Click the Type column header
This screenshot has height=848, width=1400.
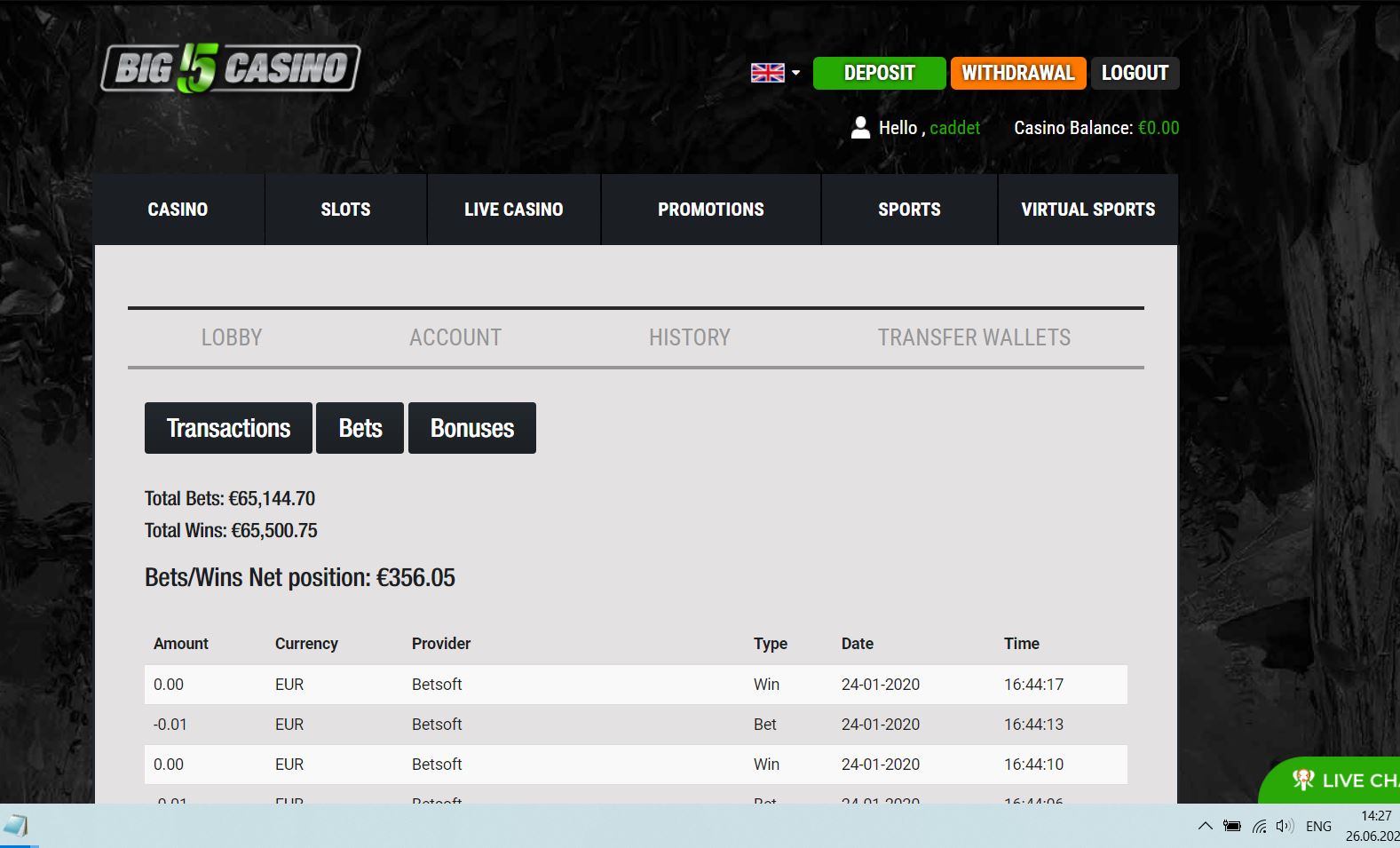pyautogui.click(x=771, y=644)
